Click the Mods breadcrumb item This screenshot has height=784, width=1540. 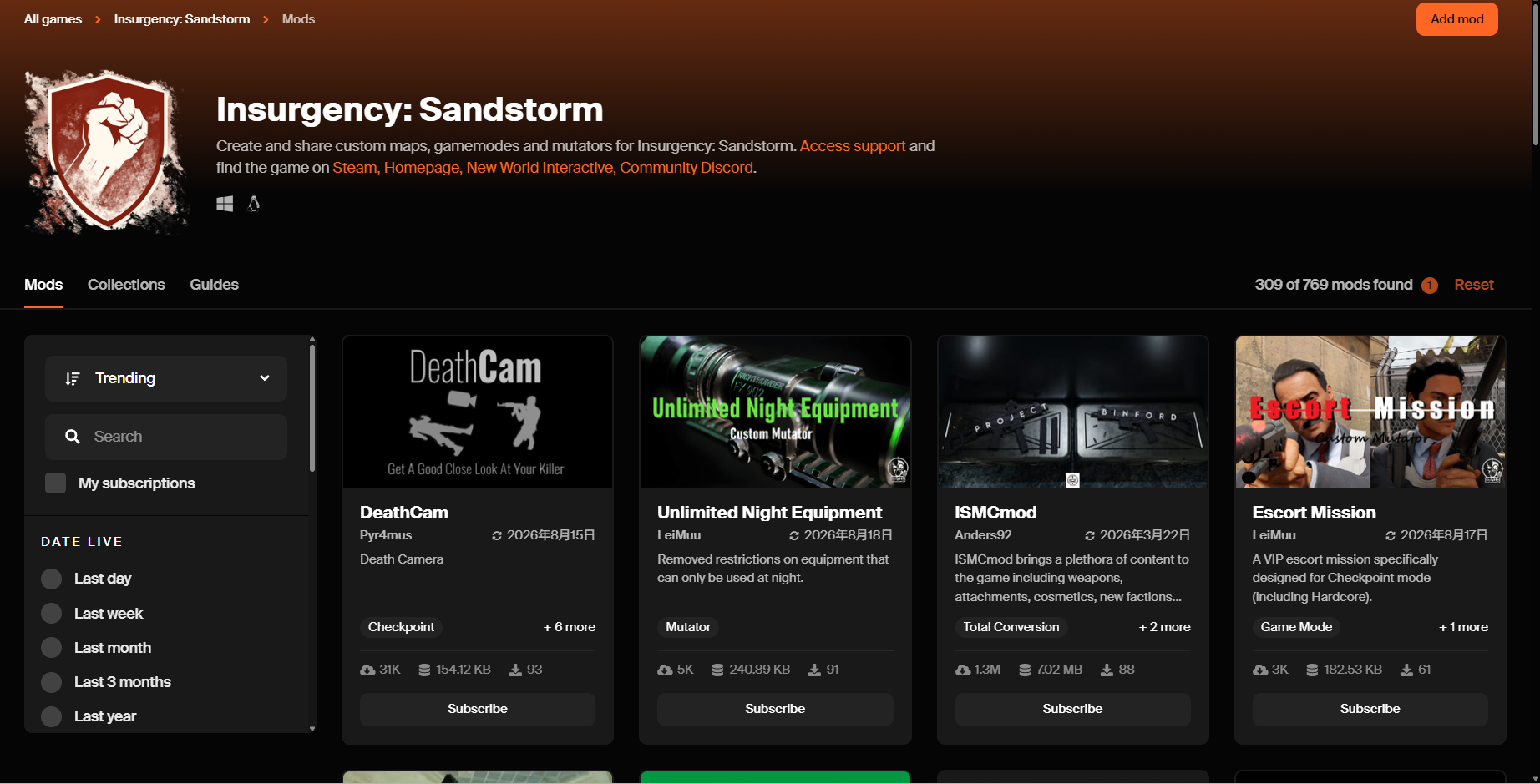(x=298, y=19)
